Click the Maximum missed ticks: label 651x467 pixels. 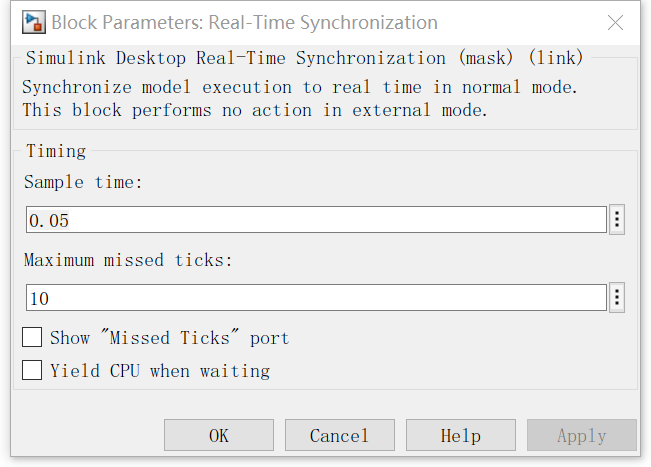[128, 260]
